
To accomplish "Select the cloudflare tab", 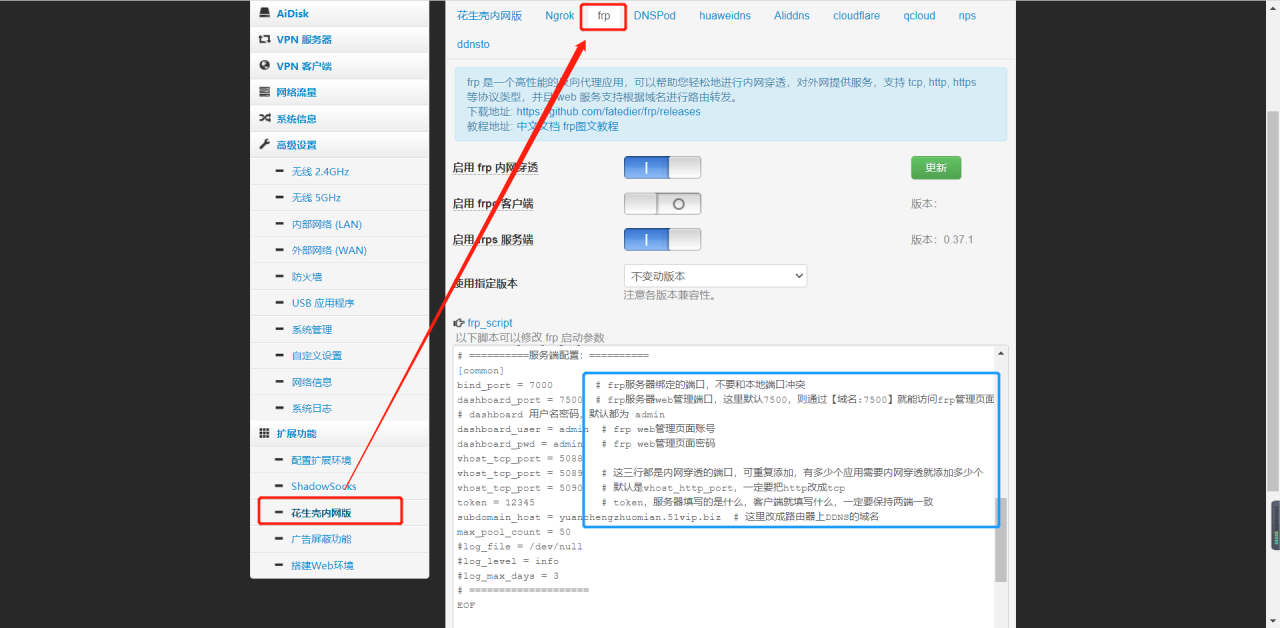I will coord(857,15).
